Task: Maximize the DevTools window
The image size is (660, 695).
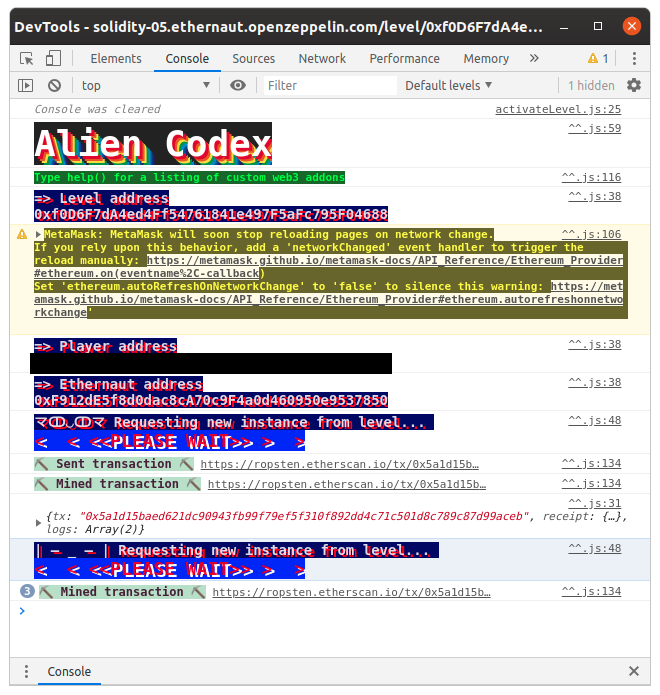Action: pyautogui.click(x=598, y=27)
